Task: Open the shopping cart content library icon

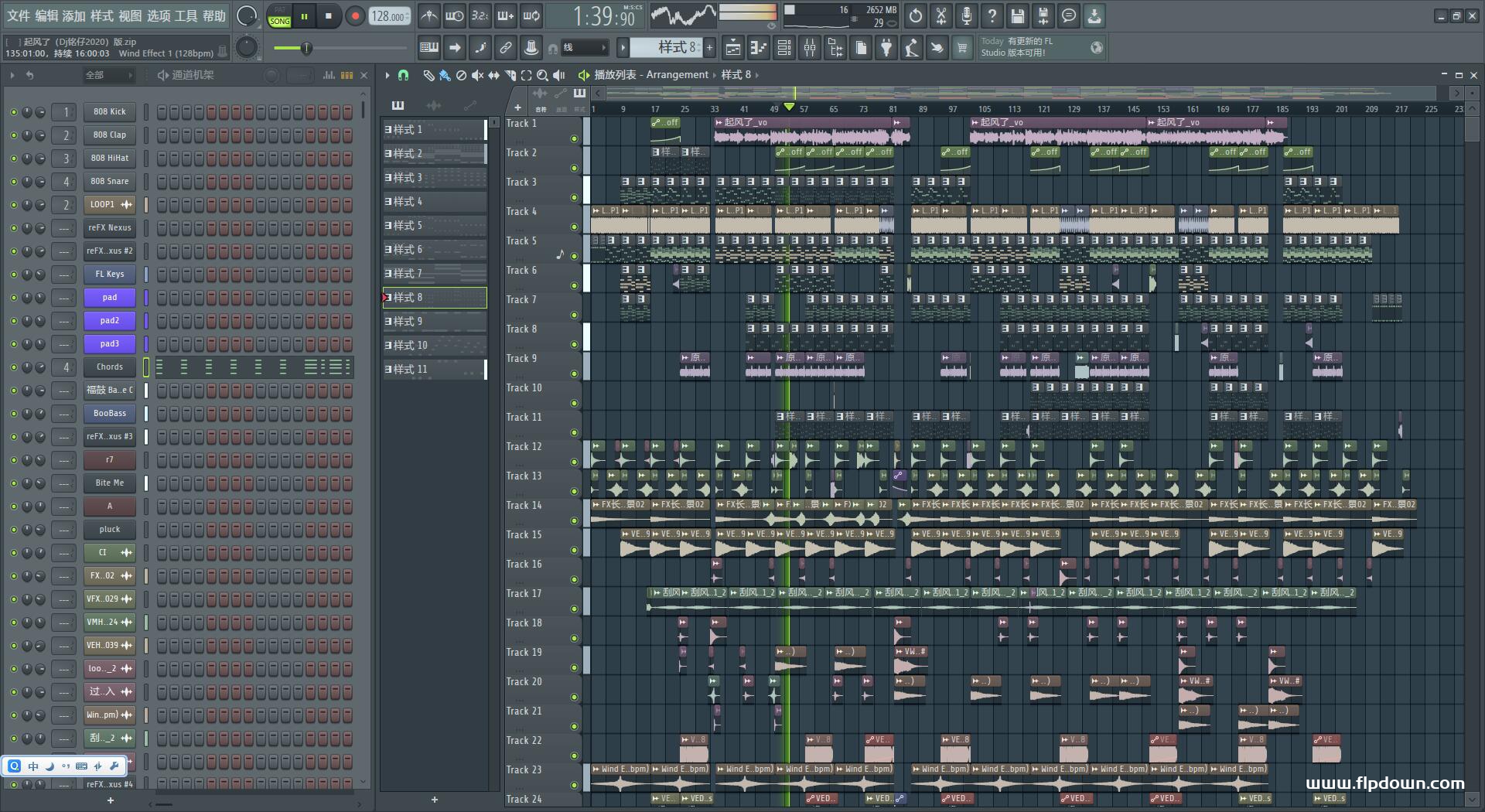Action: tap(962, 48)
